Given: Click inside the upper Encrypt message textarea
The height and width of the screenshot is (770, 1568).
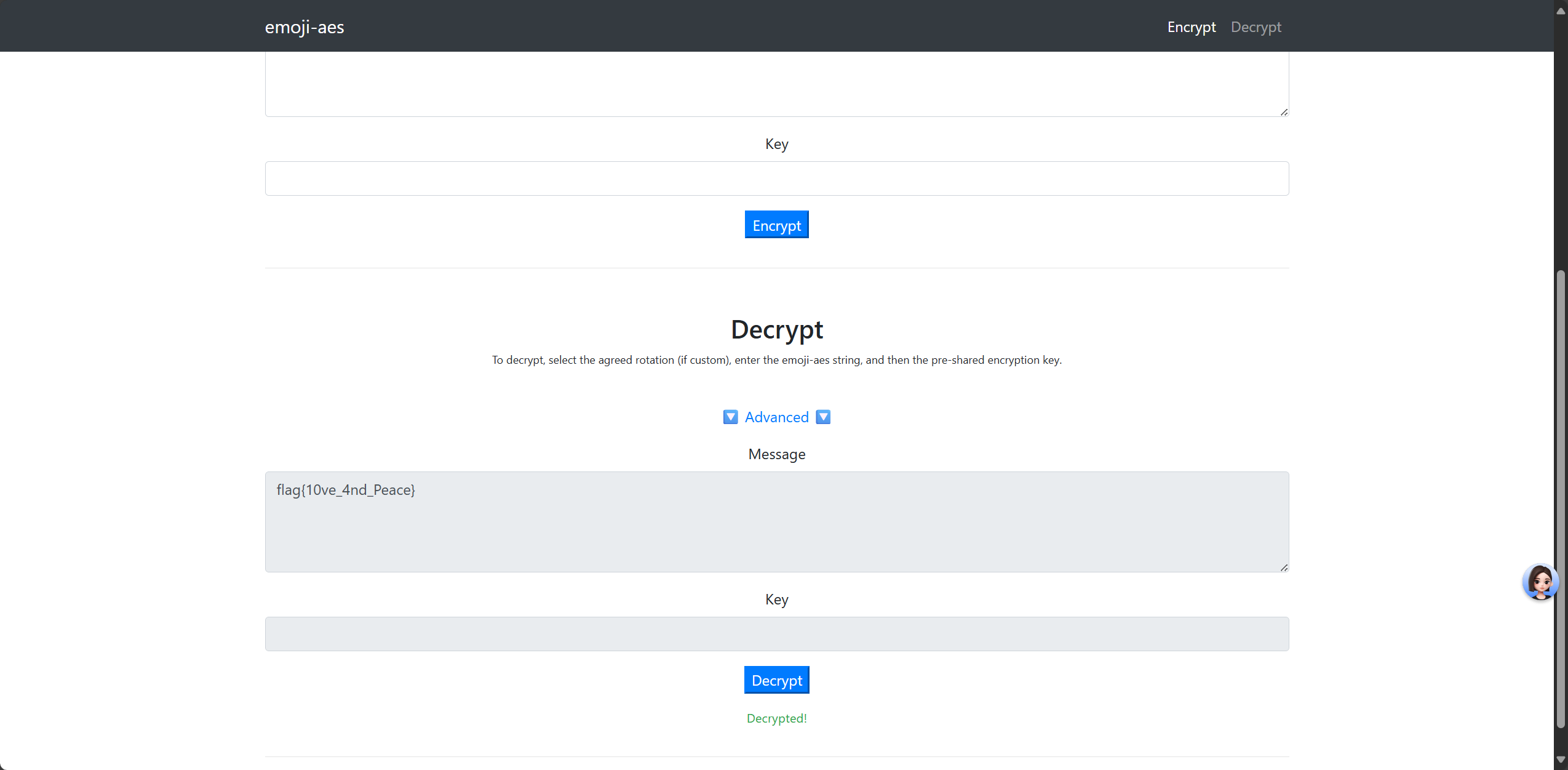Looking at the screenshot, I should coord(776,84).
